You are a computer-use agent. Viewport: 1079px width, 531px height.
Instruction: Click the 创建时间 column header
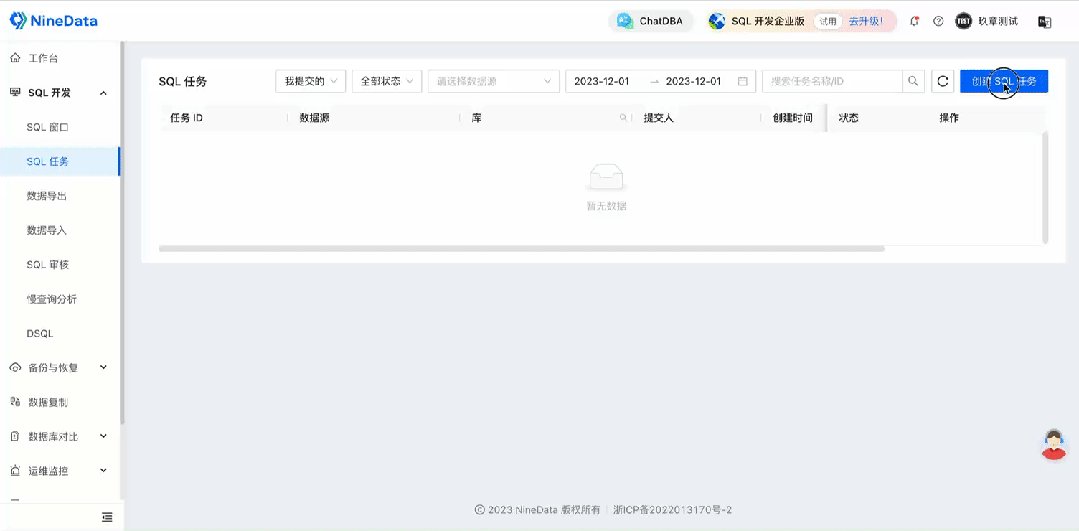pos(792,118)
